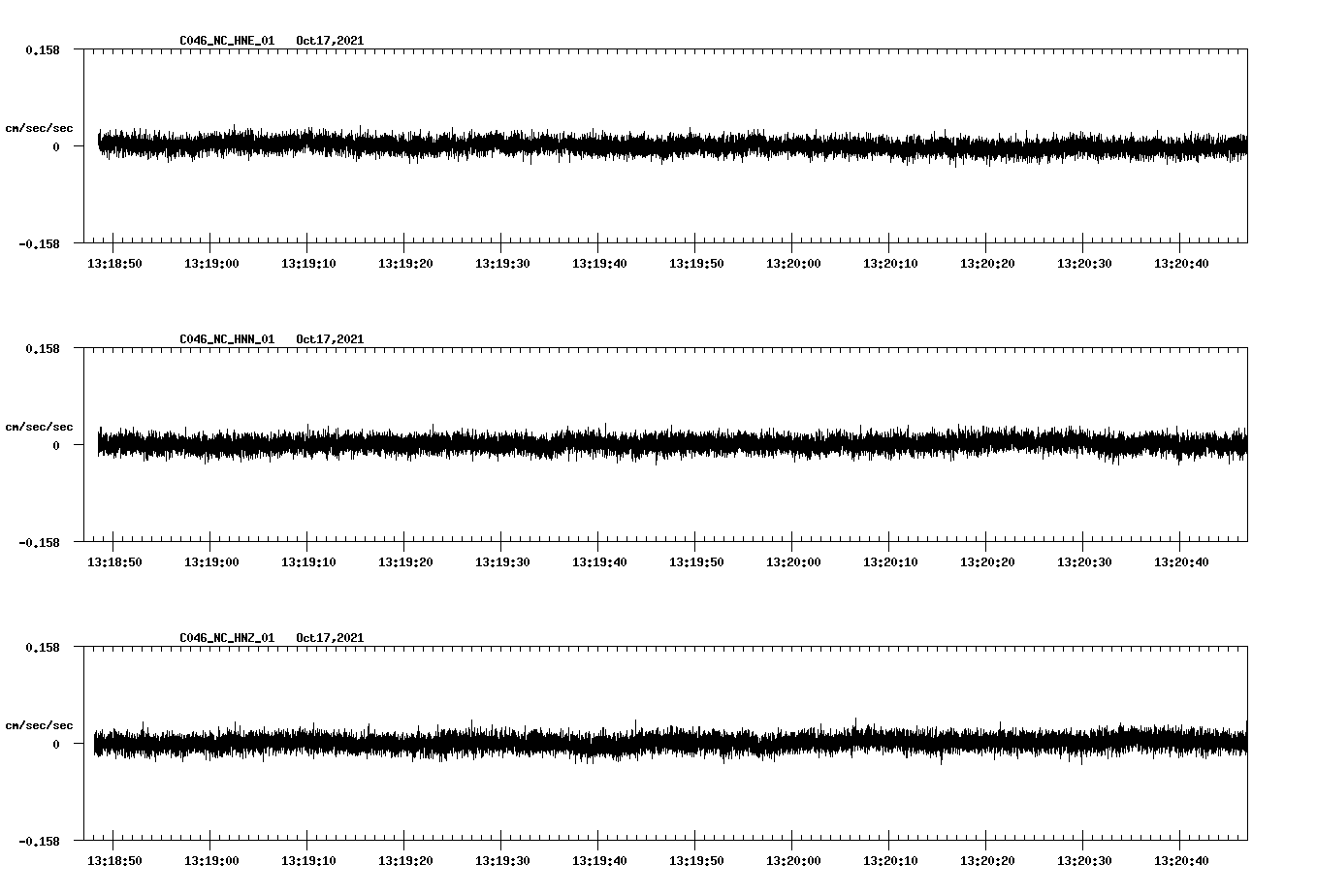Select 13:18:50 time label on HNE plot
This screenshot has width=1317, height=896.
(x=114, y=263)
